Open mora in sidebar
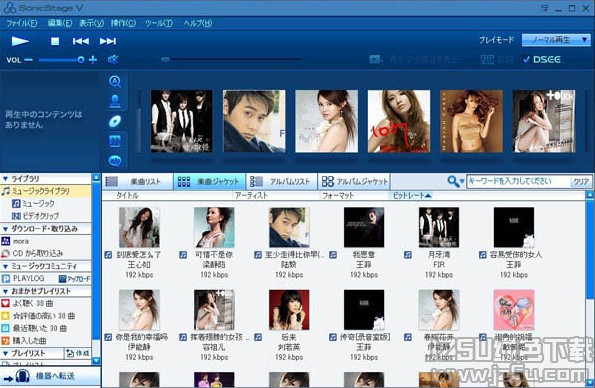 [x=16, y=241]
